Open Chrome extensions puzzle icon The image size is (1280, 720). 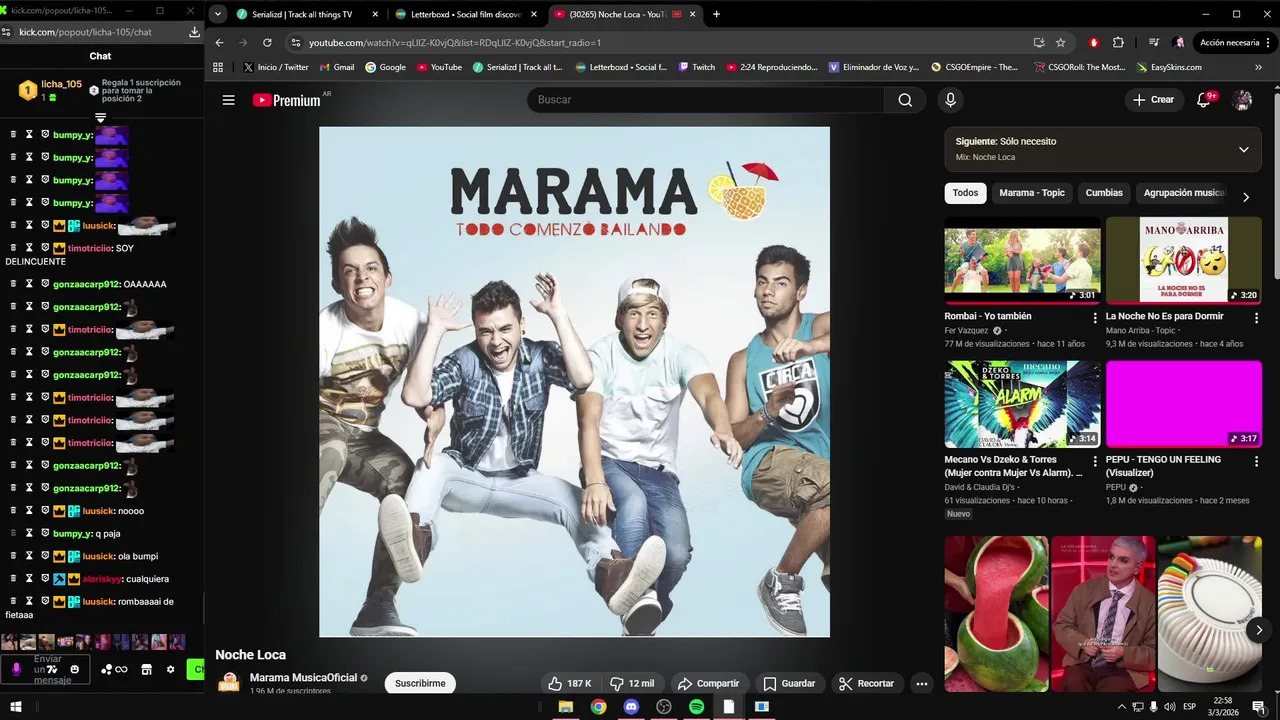(x=1118, y=43)
